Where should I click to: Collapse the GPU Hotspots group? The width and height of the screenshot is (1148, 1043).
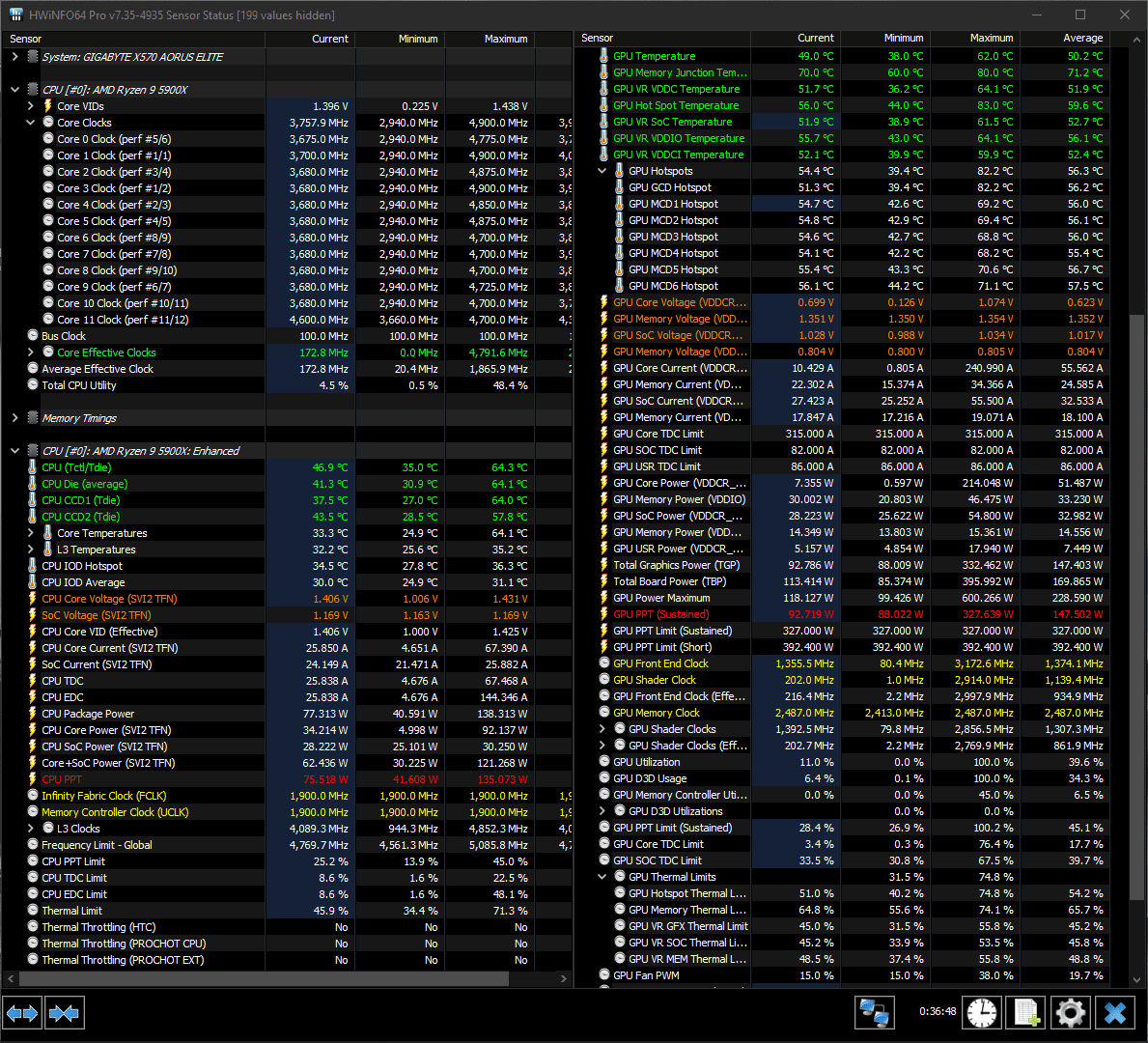[602, 171]
